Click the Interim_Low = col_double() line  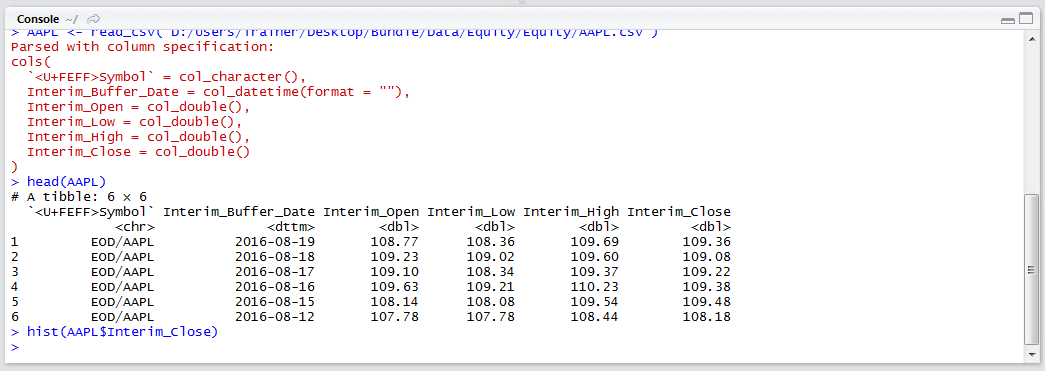(135, 122)
